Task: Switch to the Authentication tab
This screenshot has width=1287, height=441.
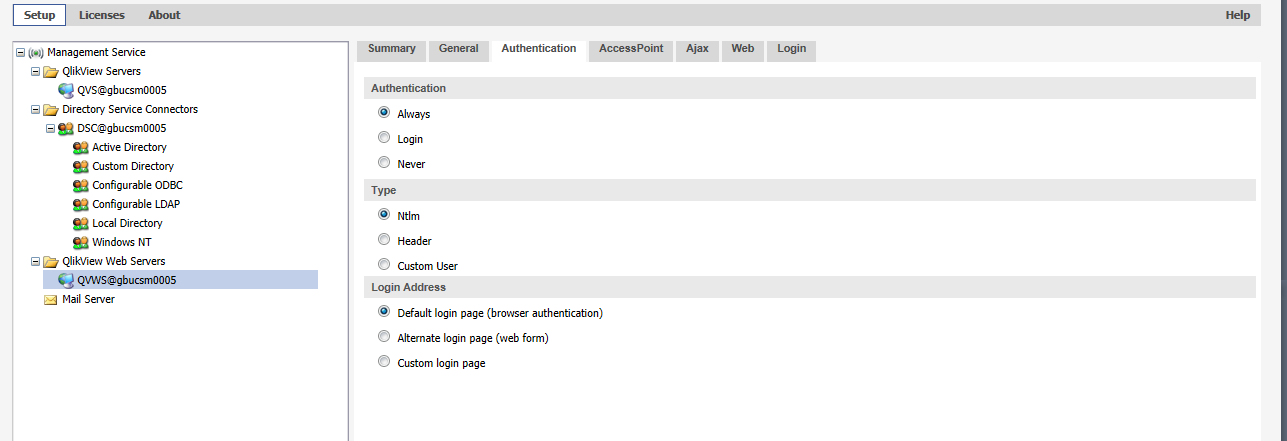Action: coord(539,49)
